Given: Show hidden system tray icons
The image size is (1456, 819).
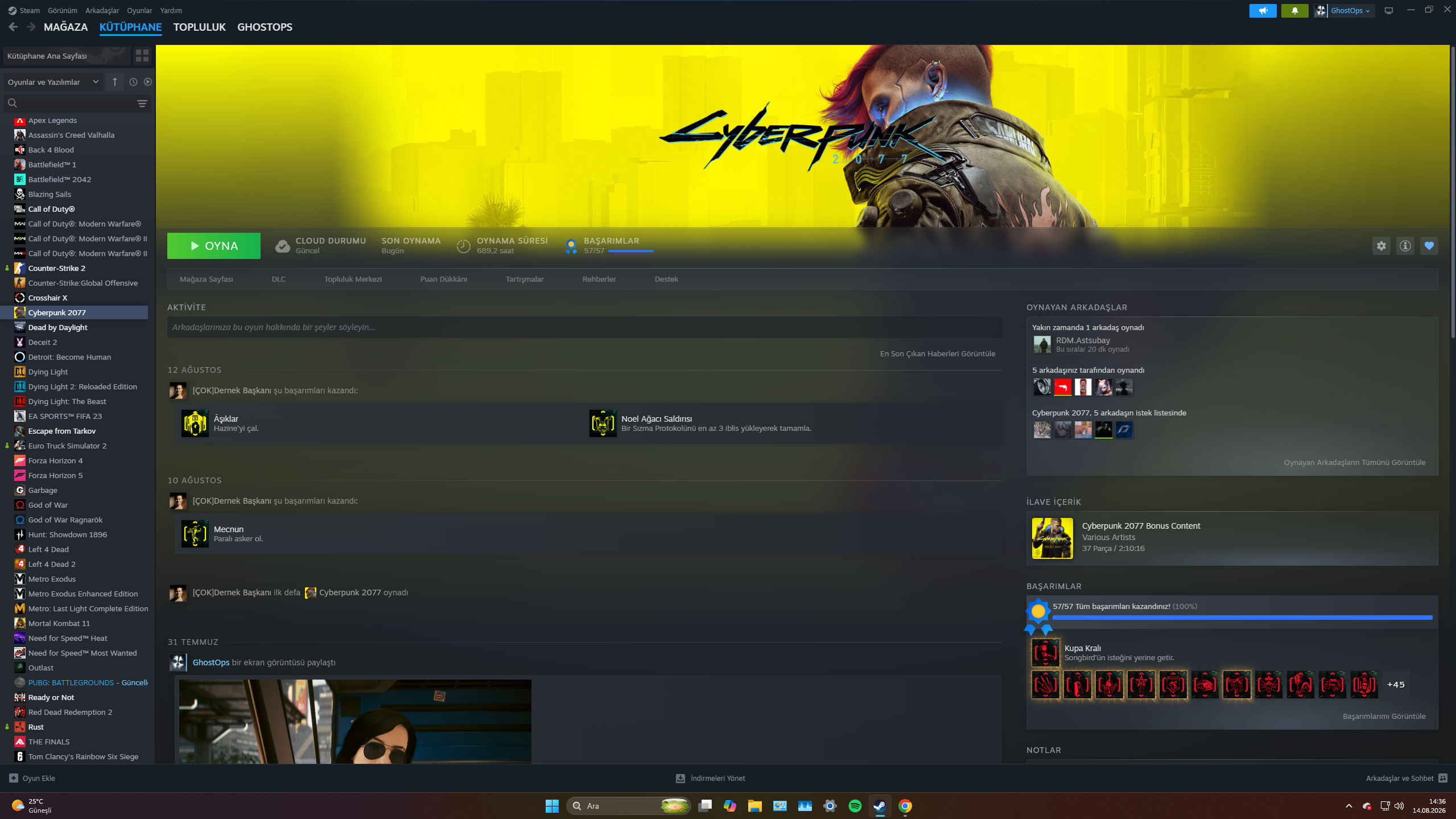Looking at the screenshot, I should pyautogui.click(x=1348, y=805).
